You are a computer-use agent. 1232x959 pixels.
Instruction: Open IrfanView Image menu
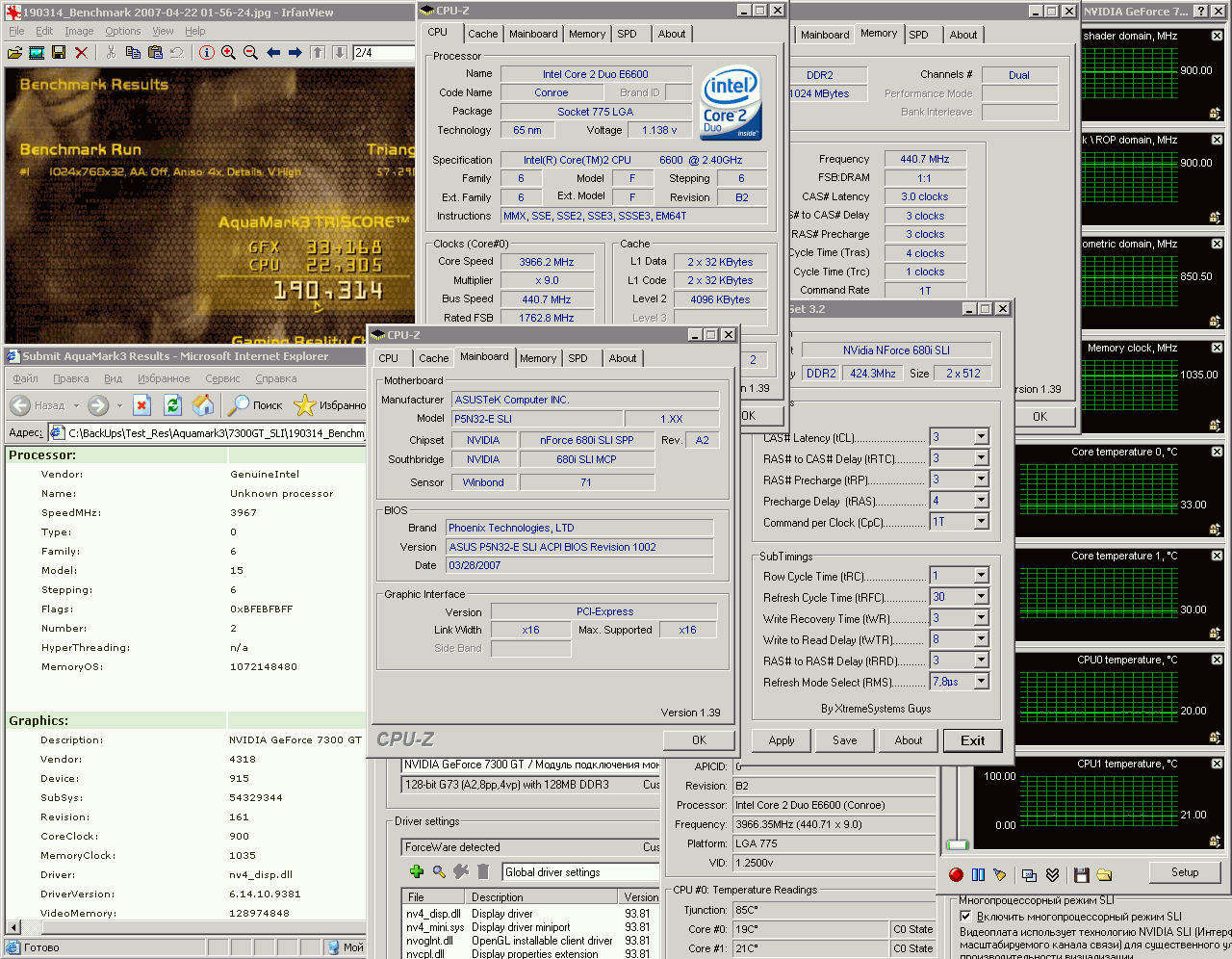pos(79,32)
